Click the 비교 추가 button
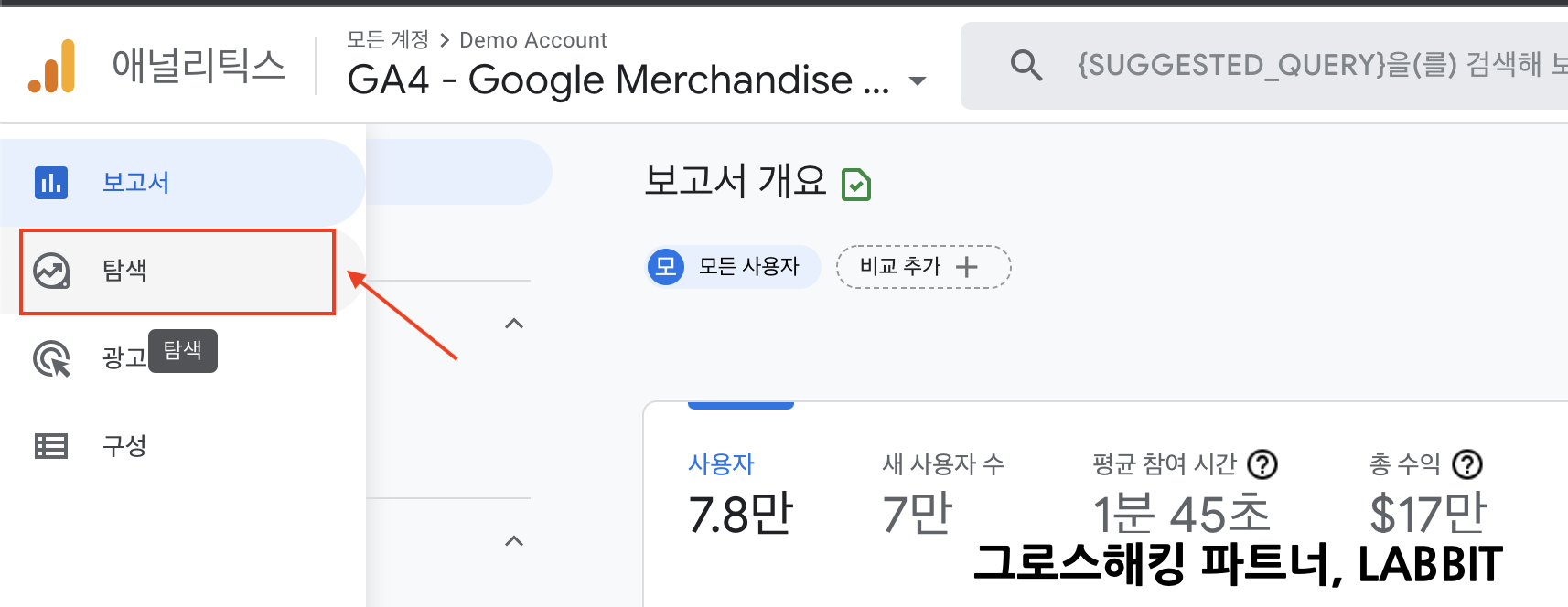The image size is (1568, 607). [x=922, y=267]
